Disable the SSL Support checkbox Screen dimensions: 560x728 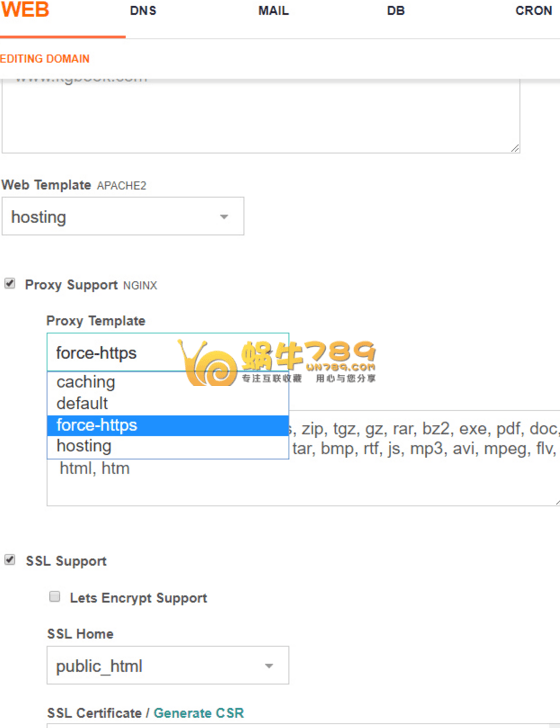pyautogui.click(x=10, y=559)
